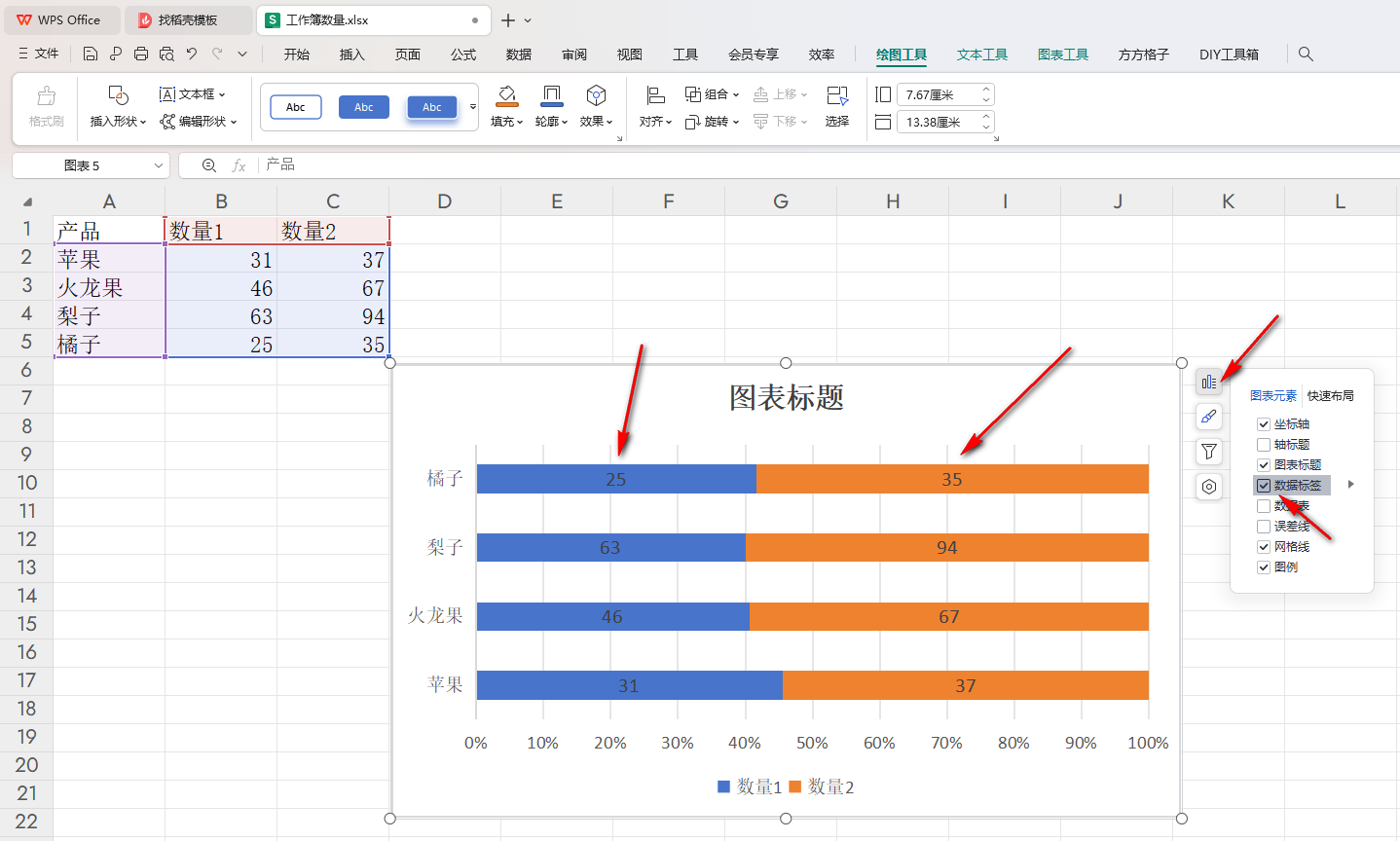Image resolution: width=1400 pixels, height=841 pixels.
Task: Open the 文本框 dropdown arrow
Action: (x=222, y=94)
